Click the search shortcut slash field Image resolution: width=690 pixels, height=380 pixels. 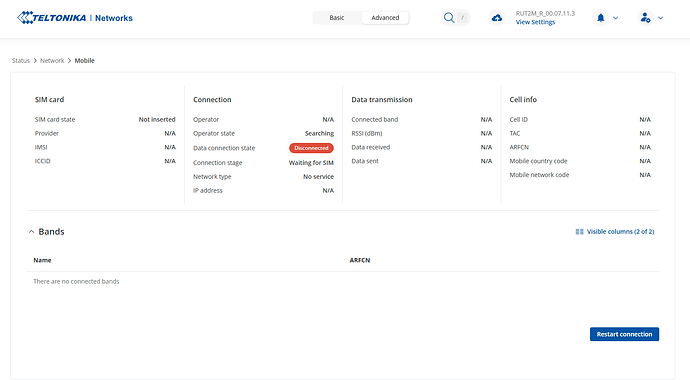tap(462, 18)
